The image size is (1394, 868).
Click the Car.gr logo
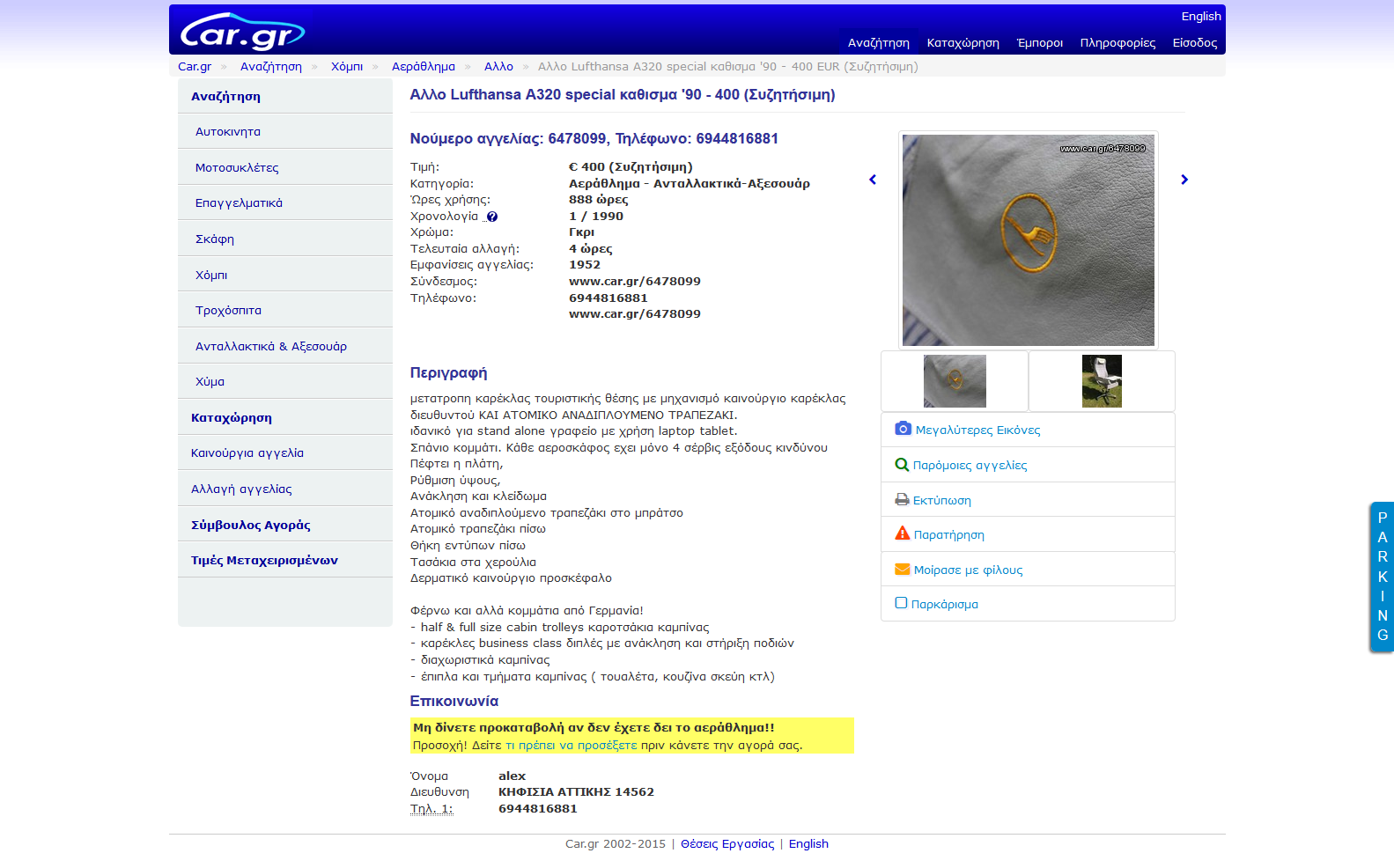point(242,31)
